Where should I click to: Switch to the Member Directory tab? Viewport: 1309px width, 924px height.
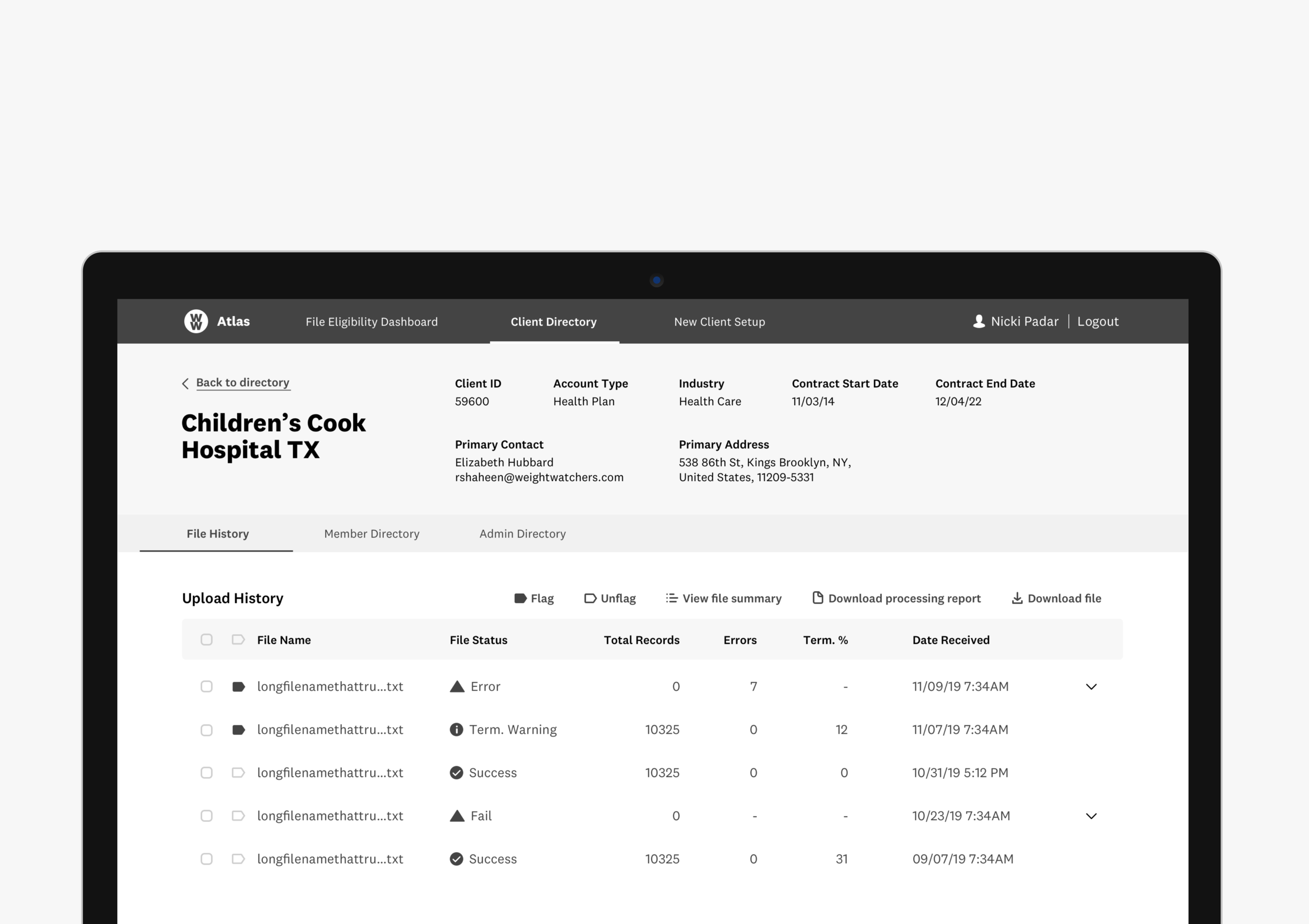click(372, 533)
